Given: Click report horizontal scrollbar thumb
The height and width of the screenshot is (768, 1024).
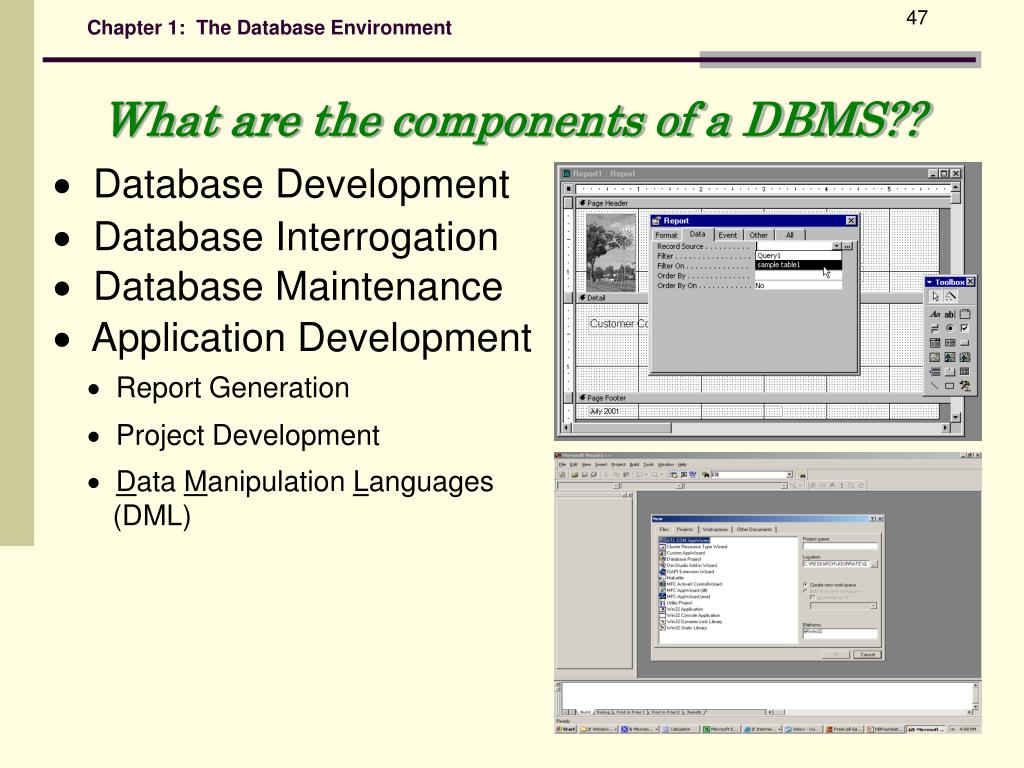Looking at the screenshot, I should [x=621, y=428].
